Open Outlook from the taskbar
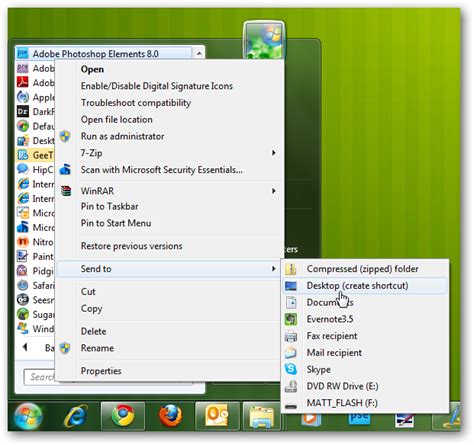The height and width of the screenshot is (445, 474). (x=217, y=415)
